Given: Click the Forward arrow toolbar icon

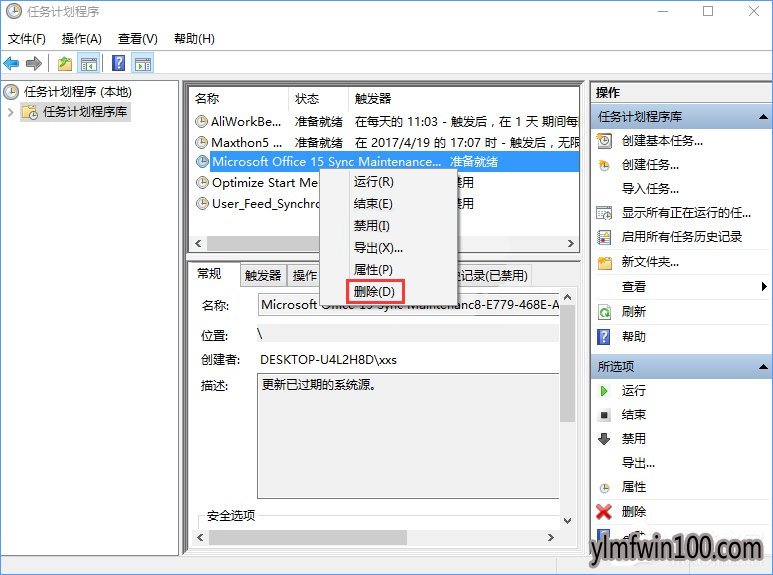Looking at the screenshot, I should [34, 64].
